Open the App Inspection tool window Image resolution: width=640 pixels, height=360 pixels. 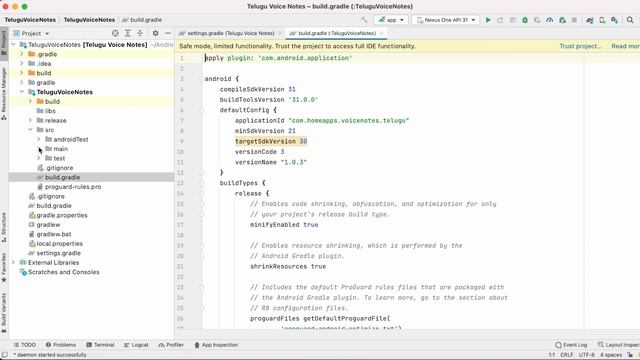pyautogui.click(x=216, y=345)
